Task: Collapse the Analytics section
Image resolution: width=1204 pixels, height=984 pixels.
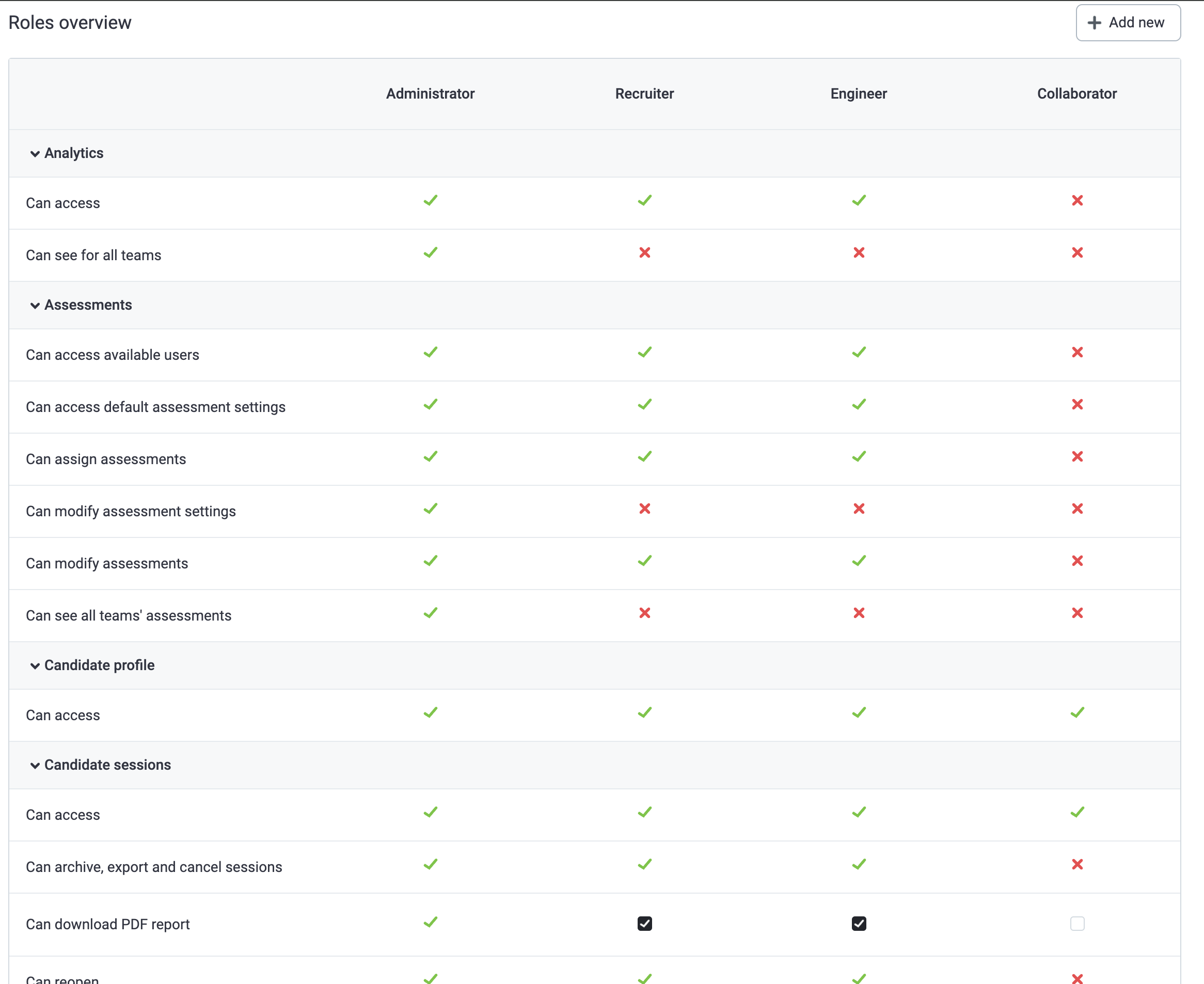Action: (x=35, y=154)
